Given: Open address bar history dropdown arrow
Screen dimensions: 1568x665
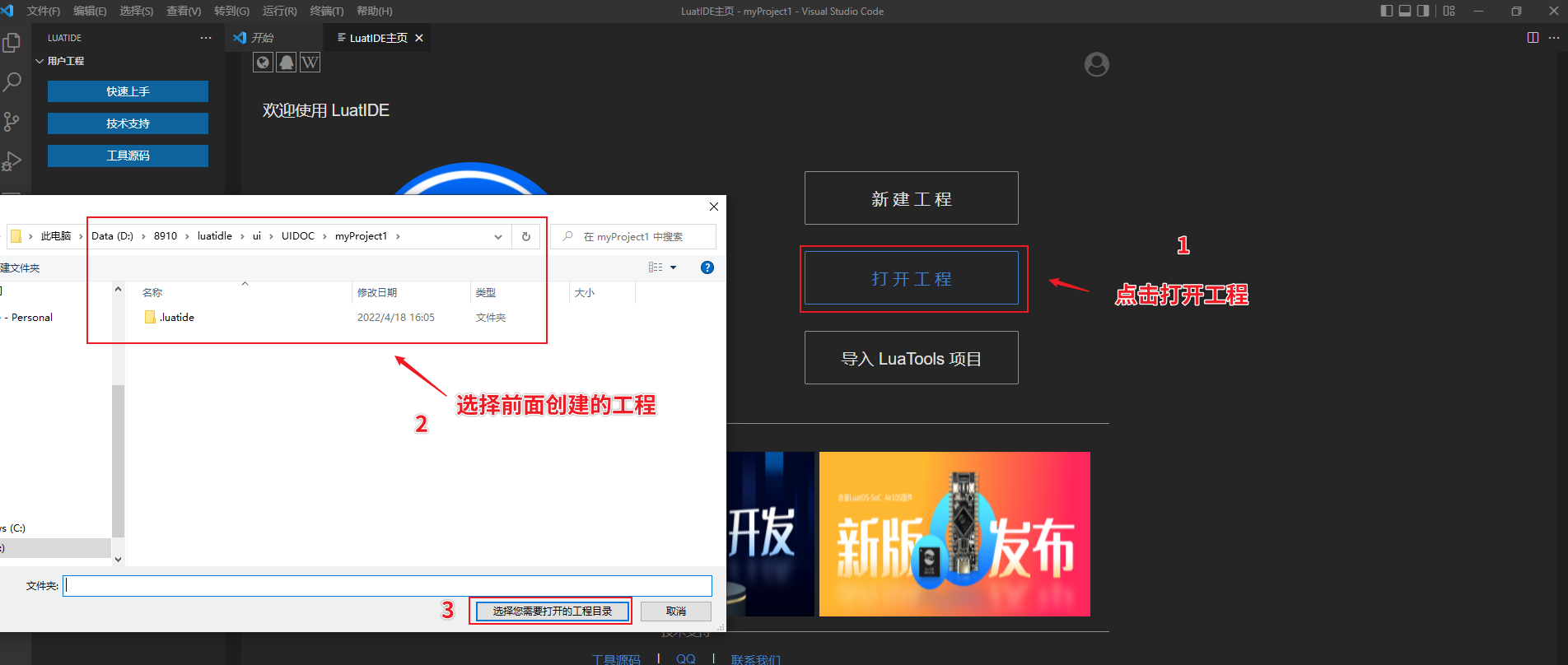Looking at the screenshot, I should pos(498,236).
